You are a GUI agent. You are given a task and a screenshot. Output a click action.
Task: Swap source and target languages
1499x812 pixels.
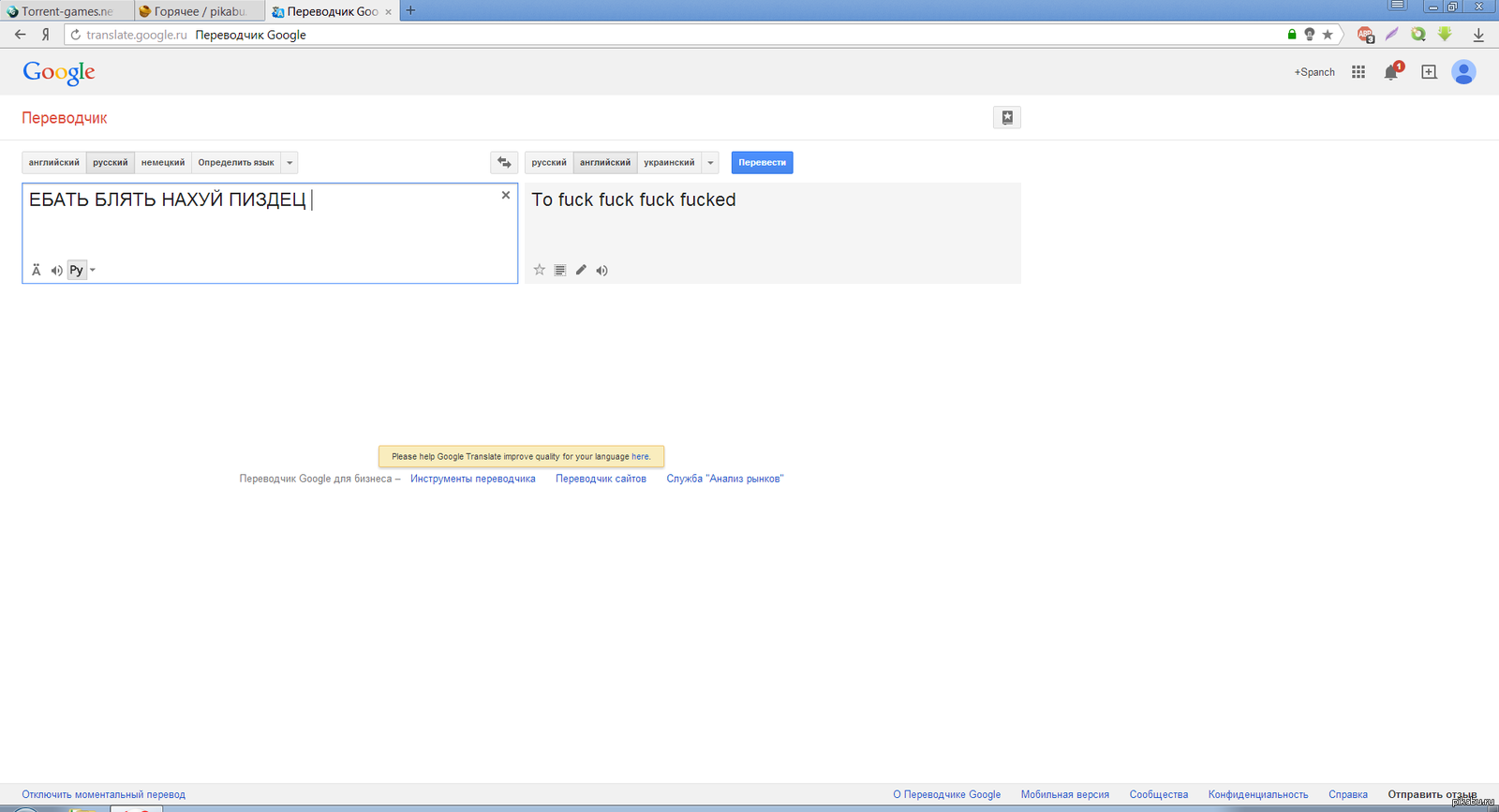504,162
